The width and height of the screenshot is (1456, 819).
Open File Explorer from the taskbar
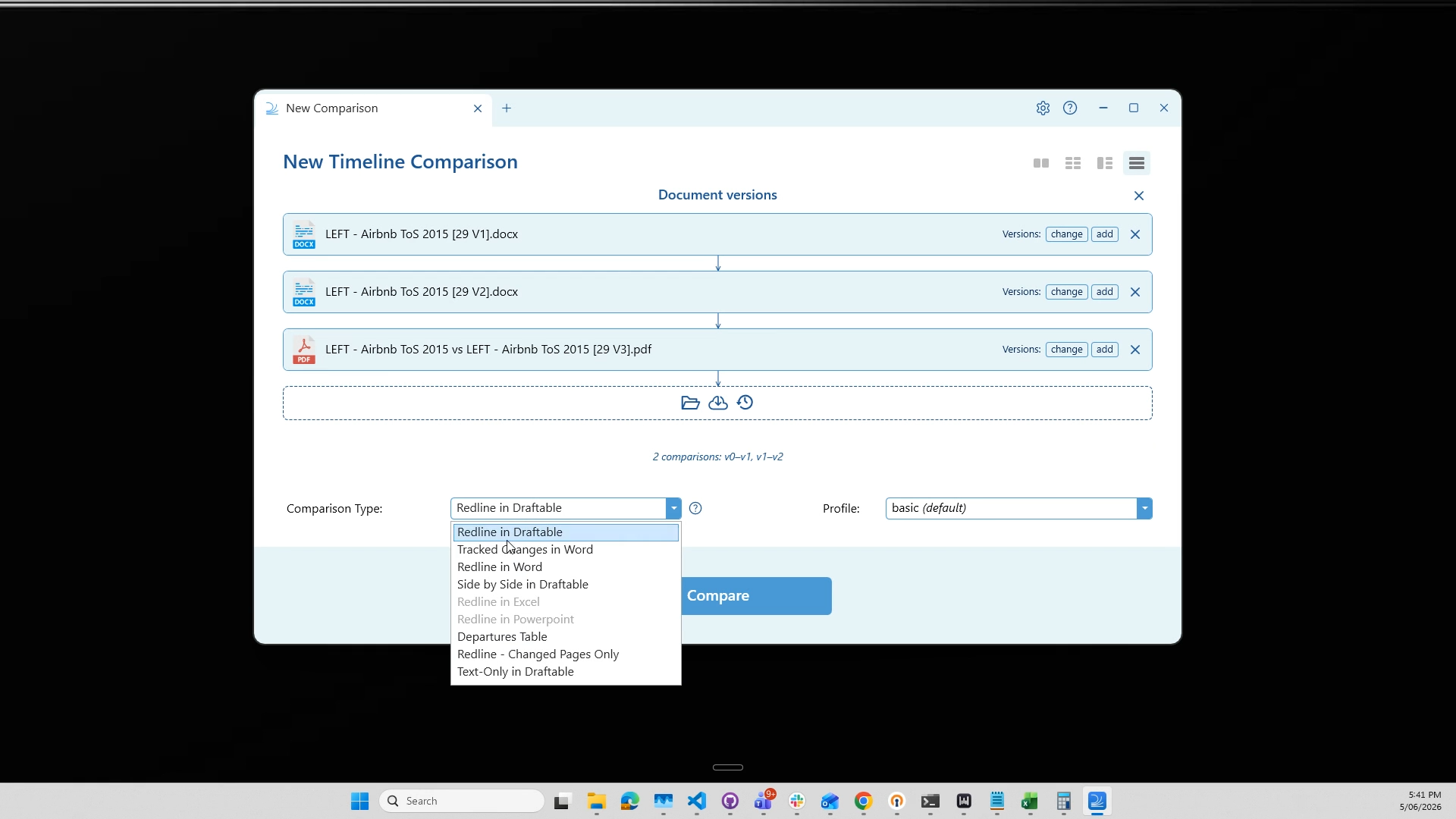coord(596,802)
